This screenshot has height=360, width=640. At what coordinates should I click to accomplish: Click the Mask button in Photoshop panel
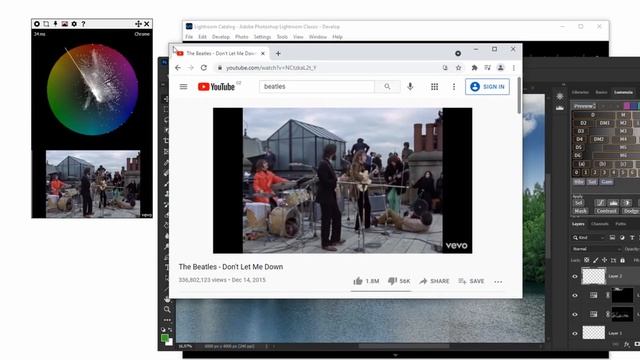pos(580,211)
